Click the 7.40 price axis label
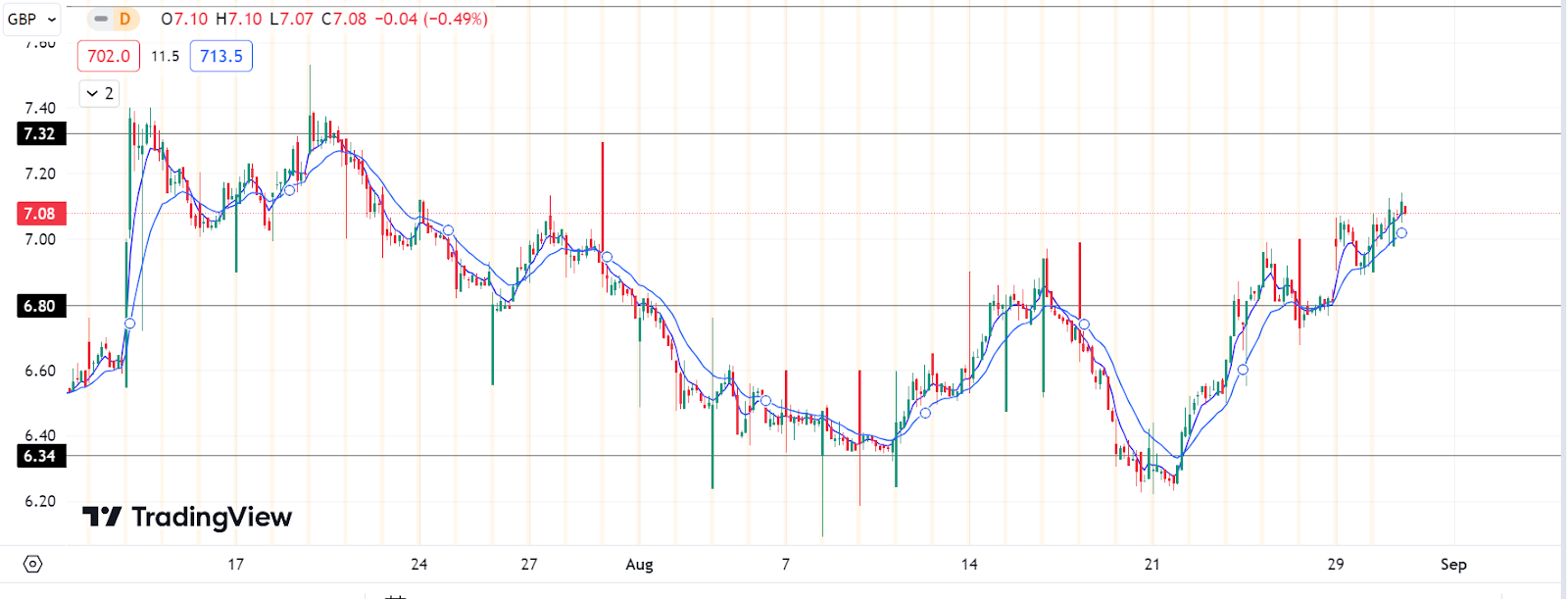 (40, 108)
